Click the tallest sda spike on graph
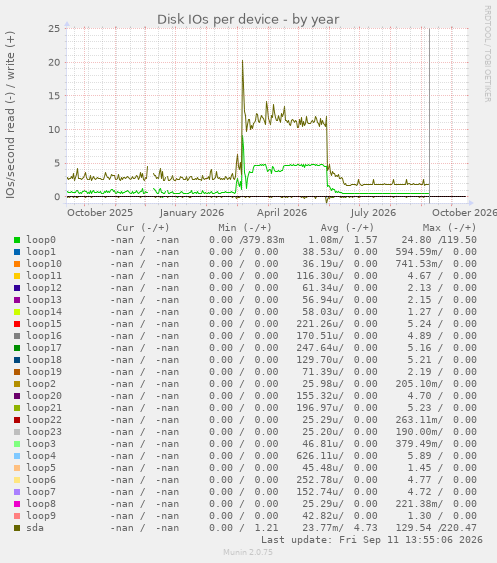This screenshot has width=497, height=563. click(242, 61)
